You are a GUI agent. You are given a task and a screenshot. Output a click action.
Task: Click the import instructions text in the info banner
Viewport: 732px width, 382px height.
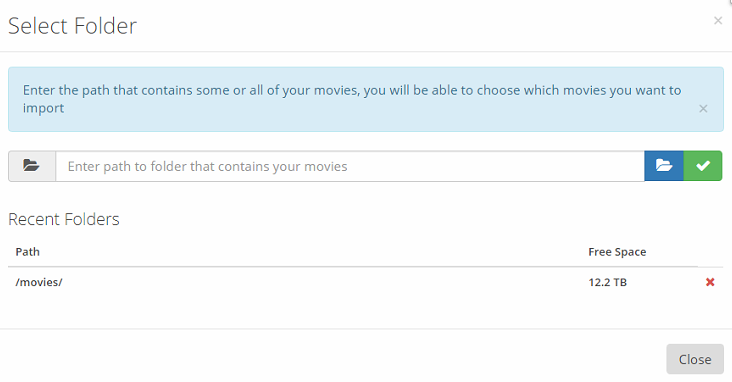[352, 99]
